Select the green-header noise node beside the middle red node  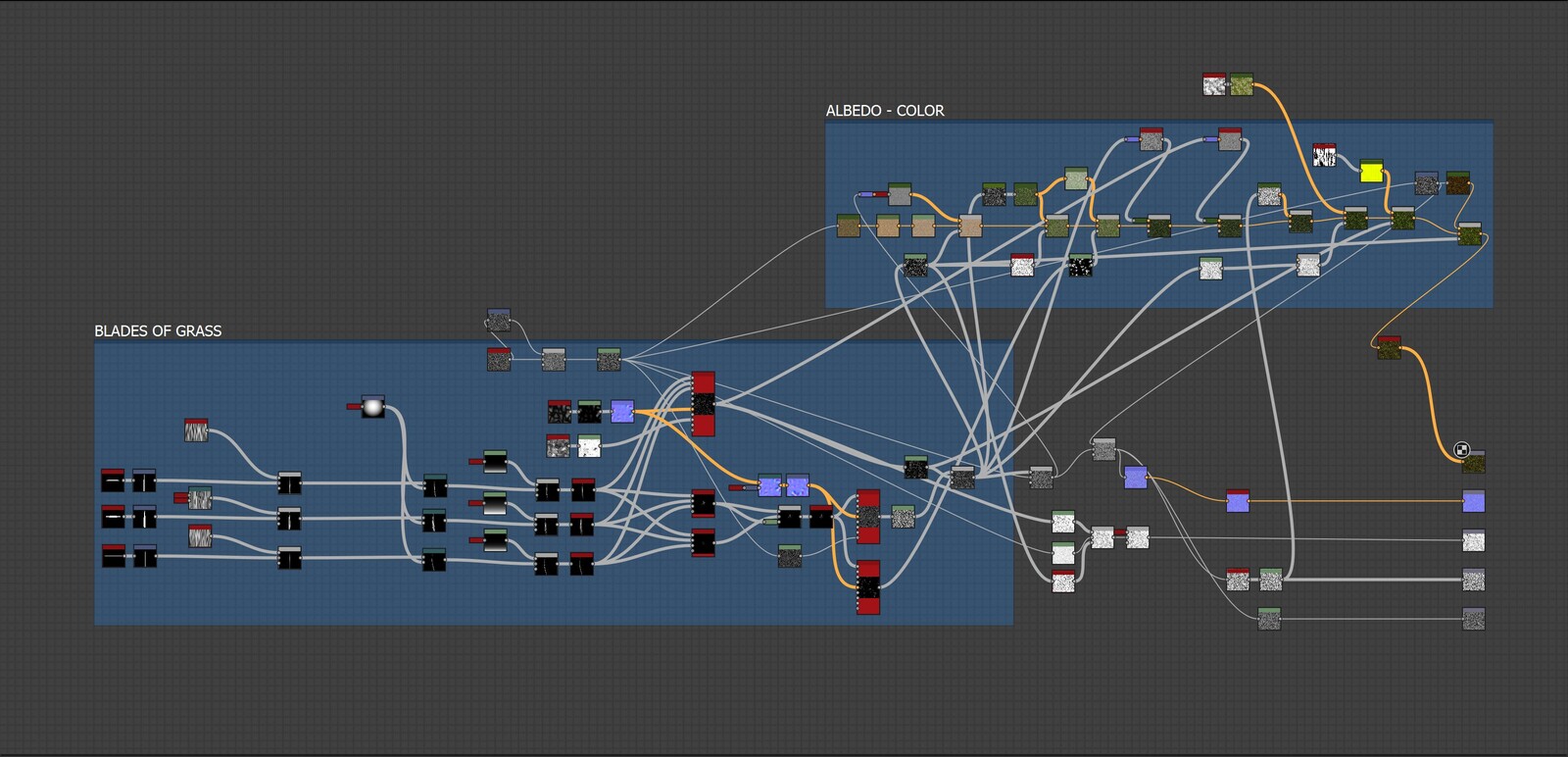[x=903, y=517]
